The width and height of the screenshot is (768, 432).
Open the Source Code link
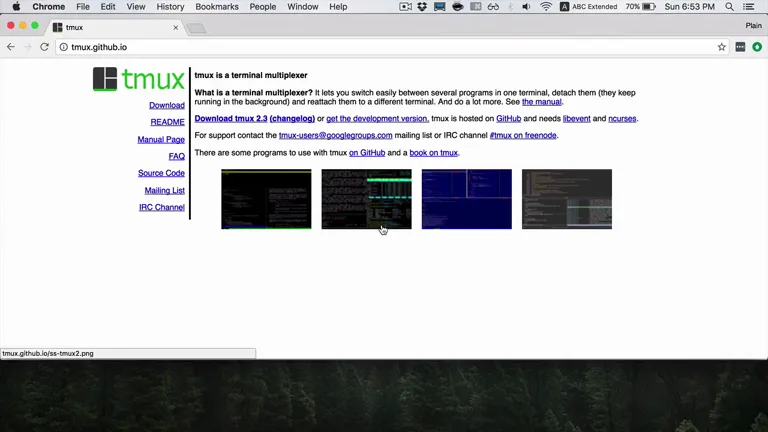pos(161,173)
